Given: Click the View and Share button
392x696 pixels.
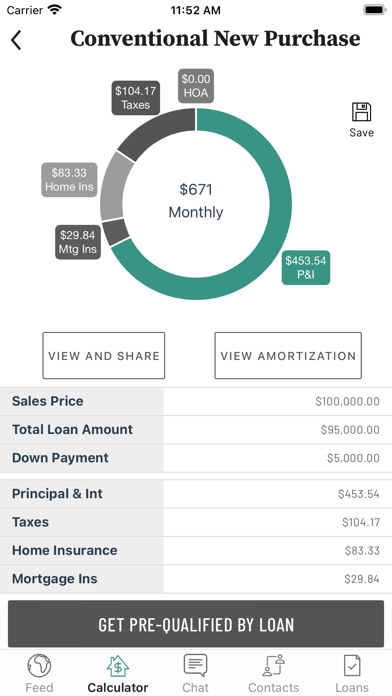Looking at the screenshot, I should (x=103, y=356).
